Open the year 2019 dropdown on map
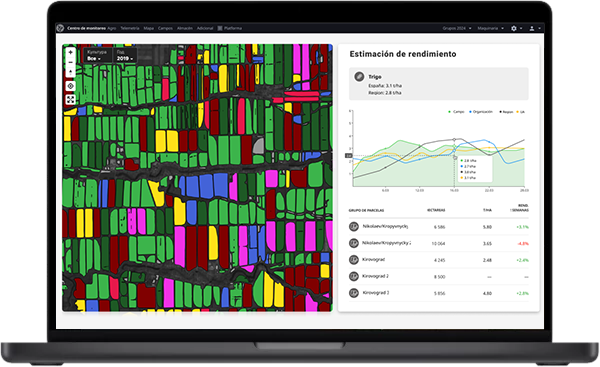Screen dimensions: 600x367 [x=125, y=55]
